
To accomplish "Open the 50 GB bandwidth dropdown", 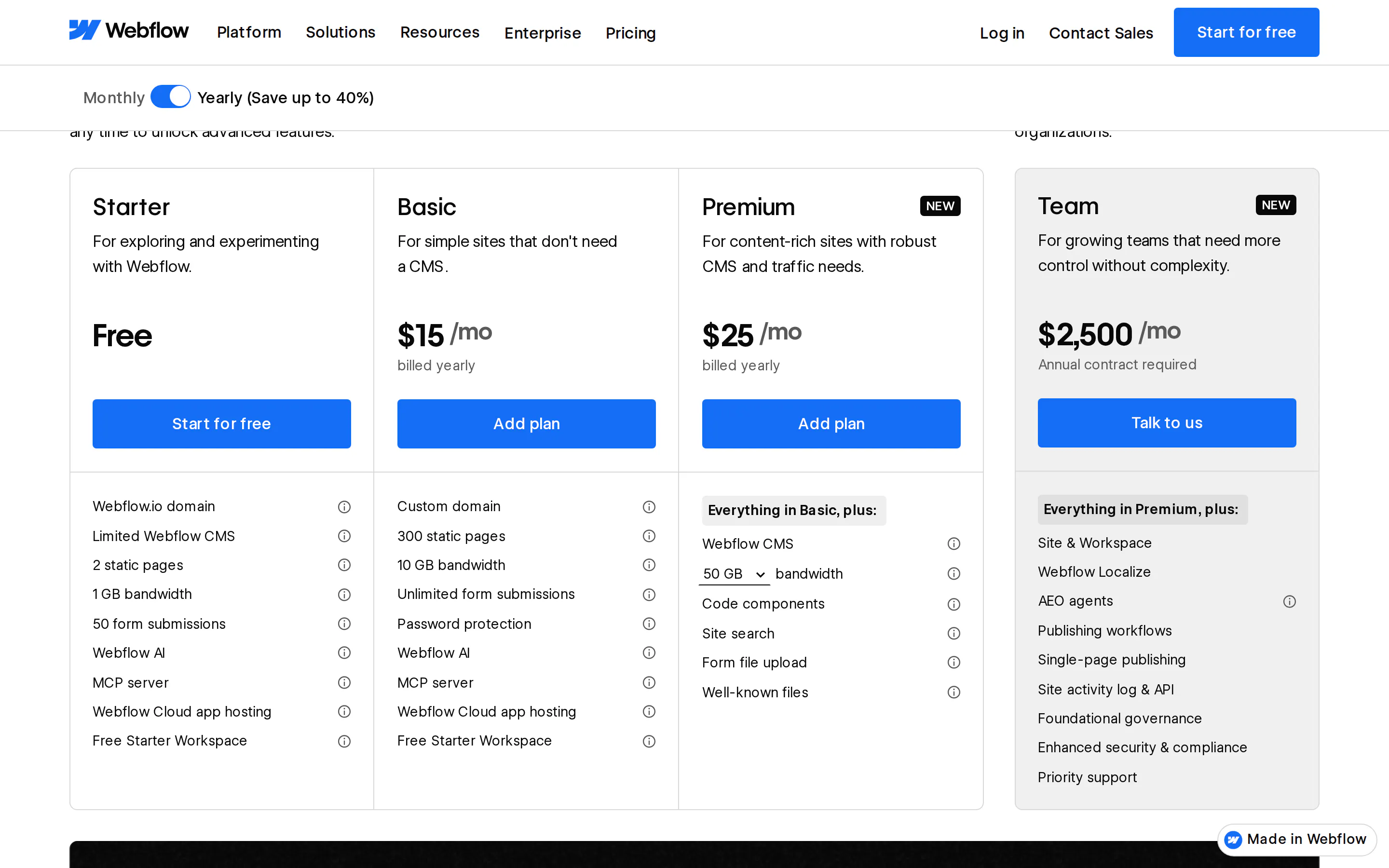I will tap(734, 574).
